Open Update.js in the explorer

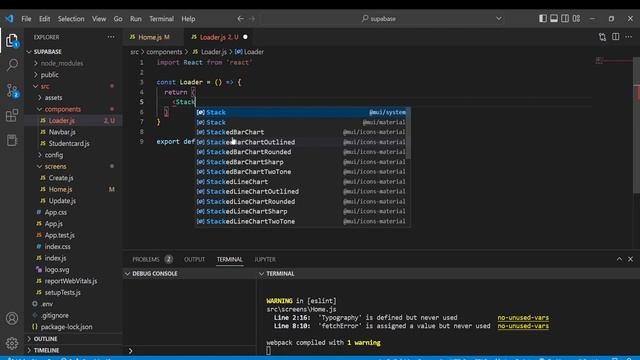coord(73,200)
